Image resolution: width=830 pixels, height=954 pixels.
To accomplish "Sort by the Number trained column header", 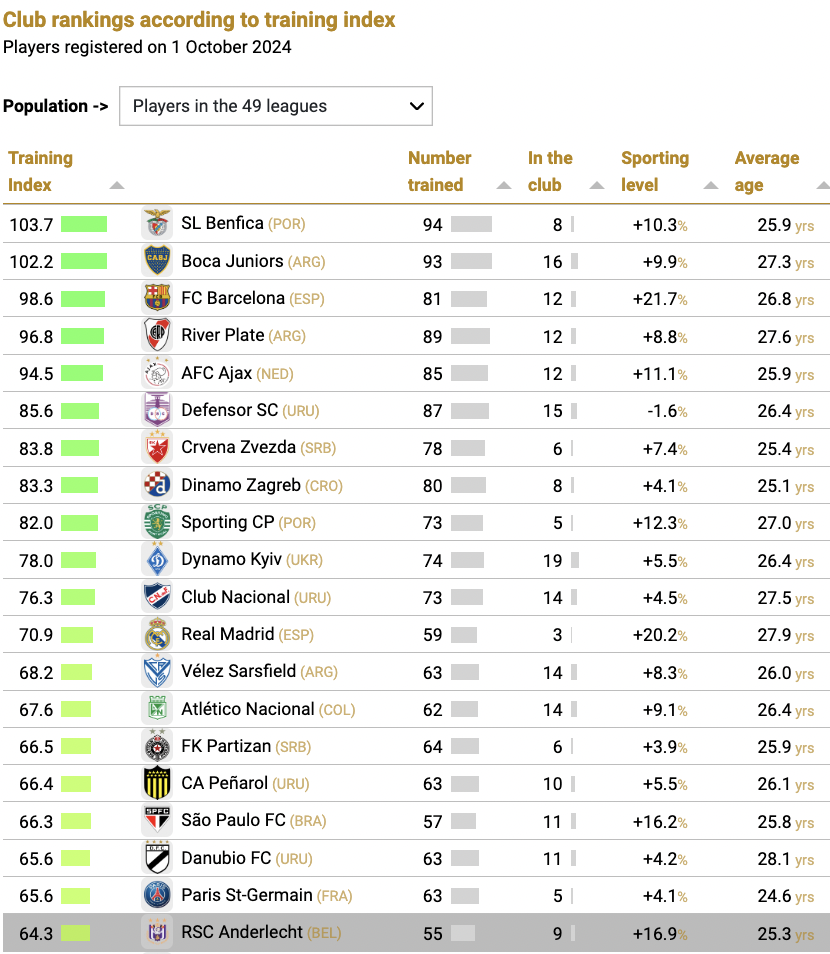I will 438,170.
